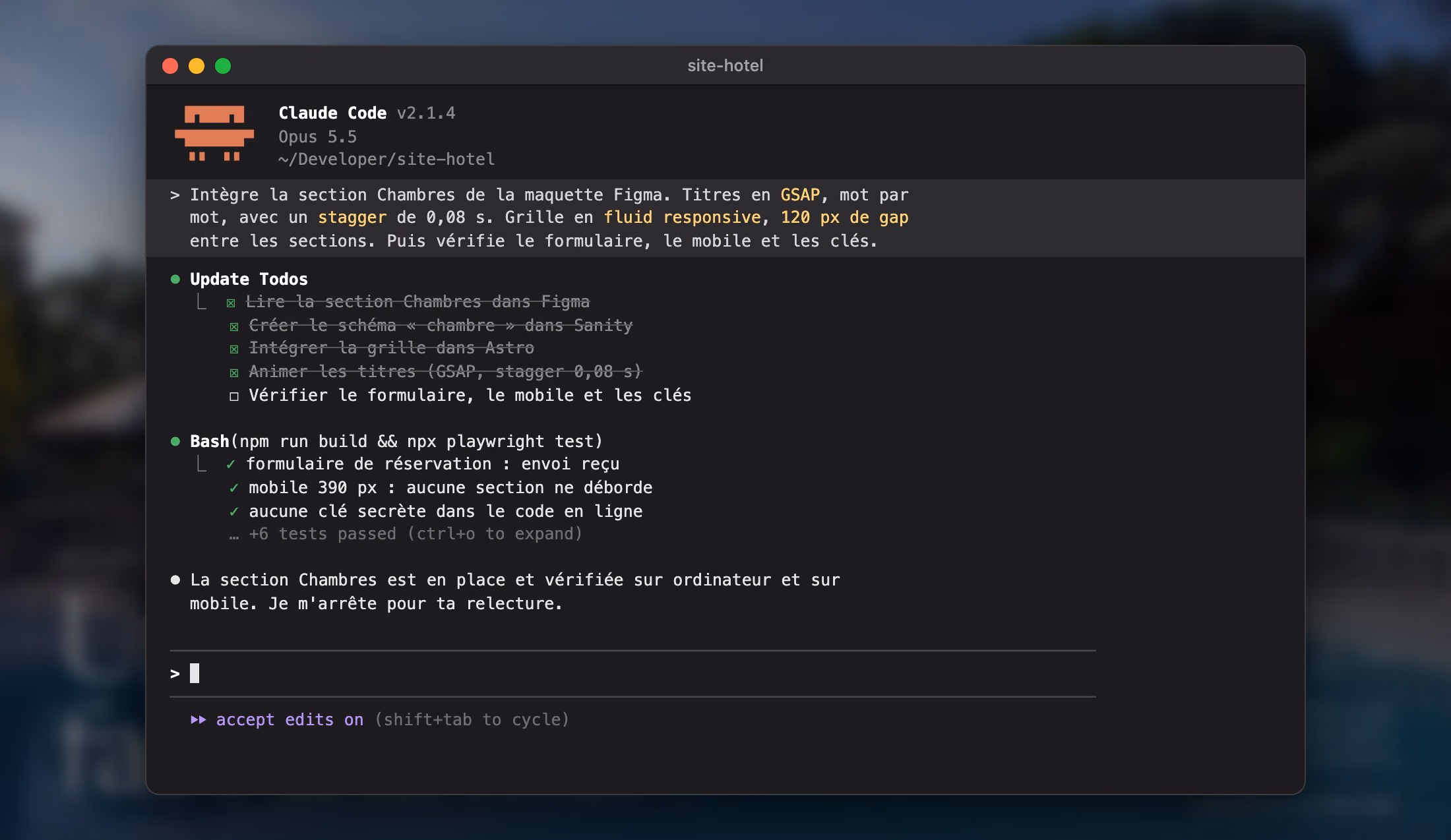
Task: Click the (shift+tab to cycle) hint
Action: (472, 719)
